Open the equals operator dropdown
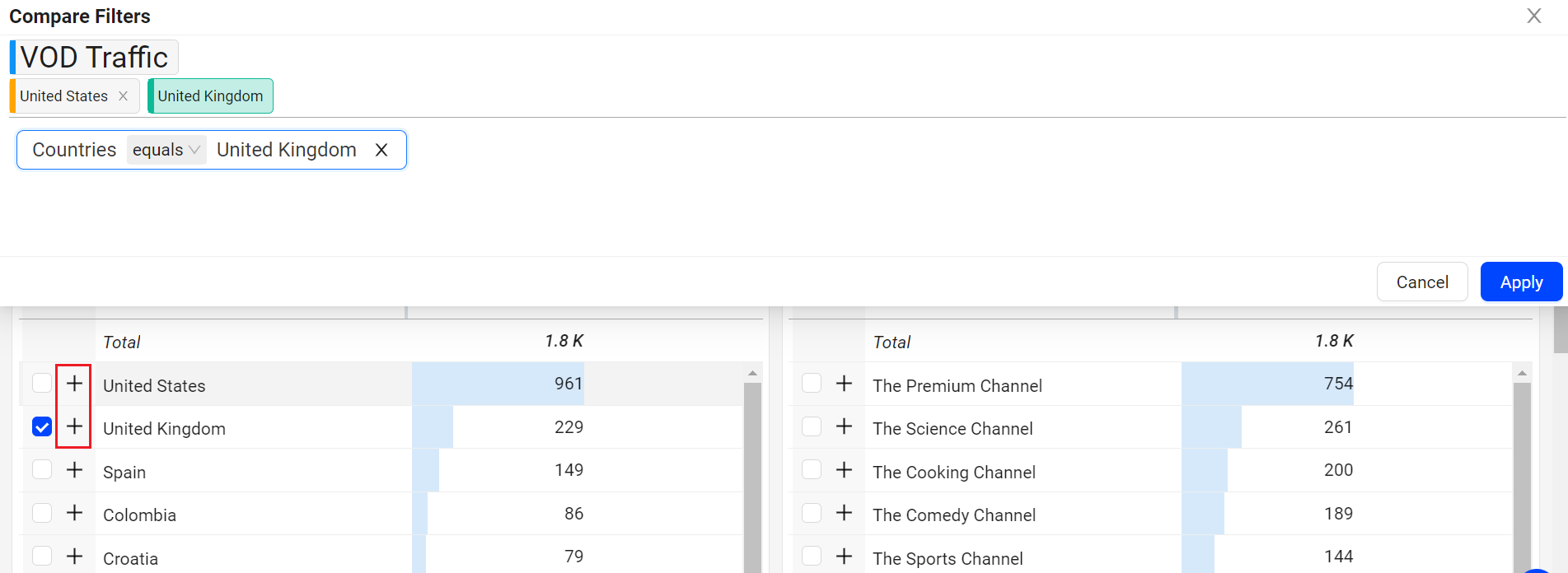 [x=166, y=150]
